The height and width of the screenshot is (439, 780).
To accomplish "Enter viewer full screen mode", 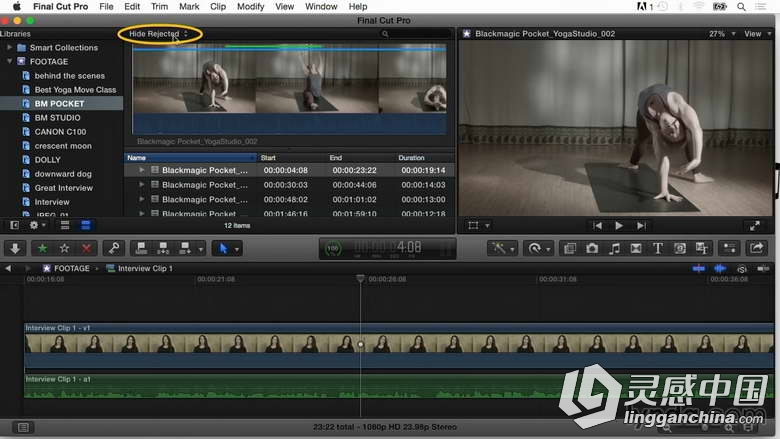I will (755, 226).
